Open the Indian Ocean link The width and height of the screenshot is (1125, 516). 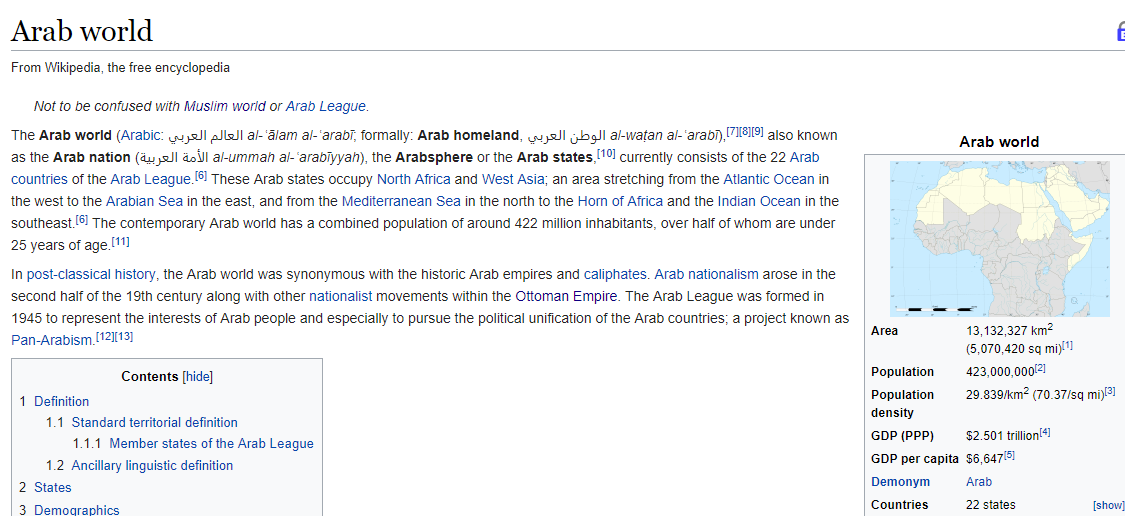(x=758, y=201)
